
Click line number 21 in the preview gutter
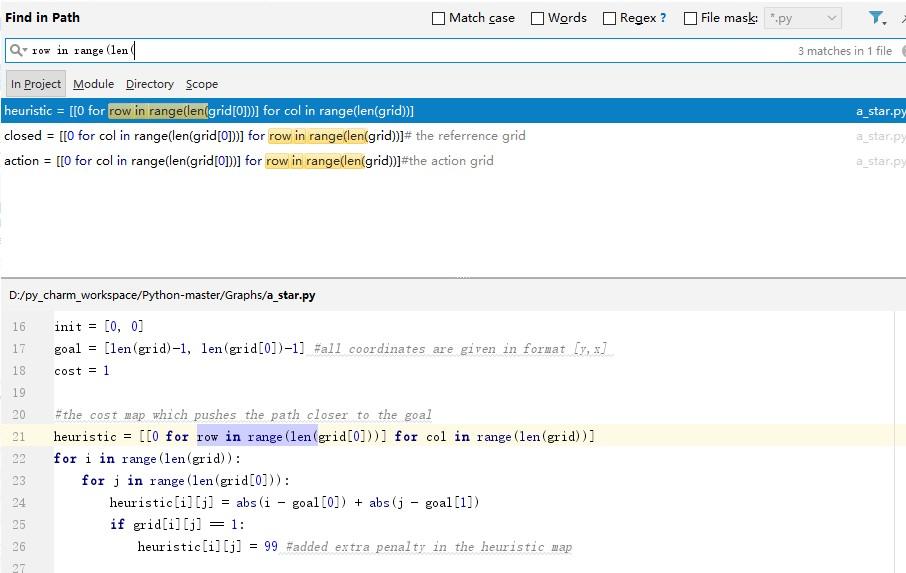pyautogui.click(x=19, y=437)
